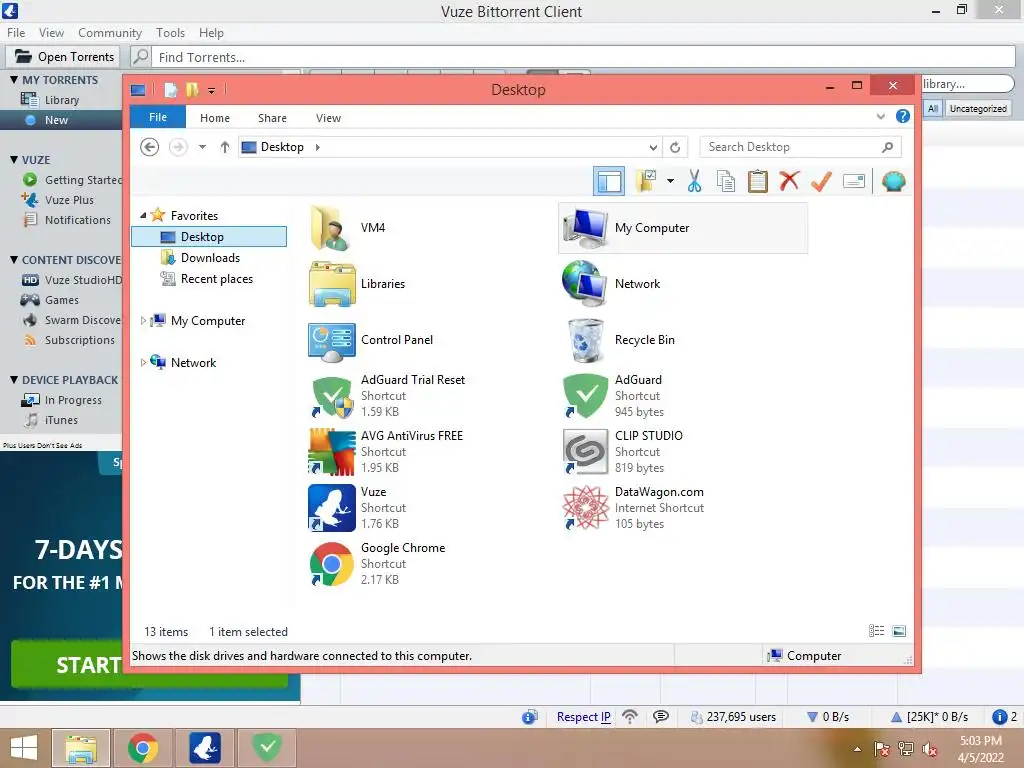Image resolution: width=1024 pixels, height=768 pixels.
Task: Switch to Details view icon in status bar
Action: [x=876, y=631]
